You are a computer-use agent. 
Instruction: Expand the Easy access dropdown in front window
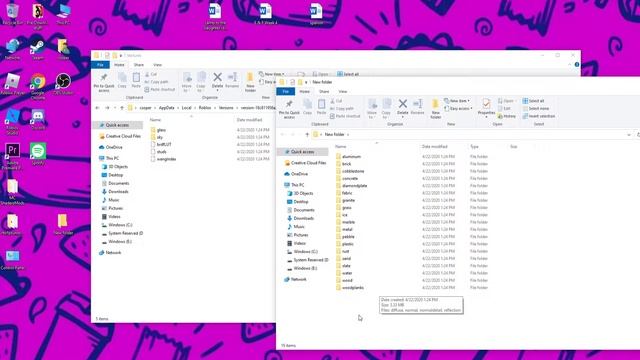tap(458, 109)
